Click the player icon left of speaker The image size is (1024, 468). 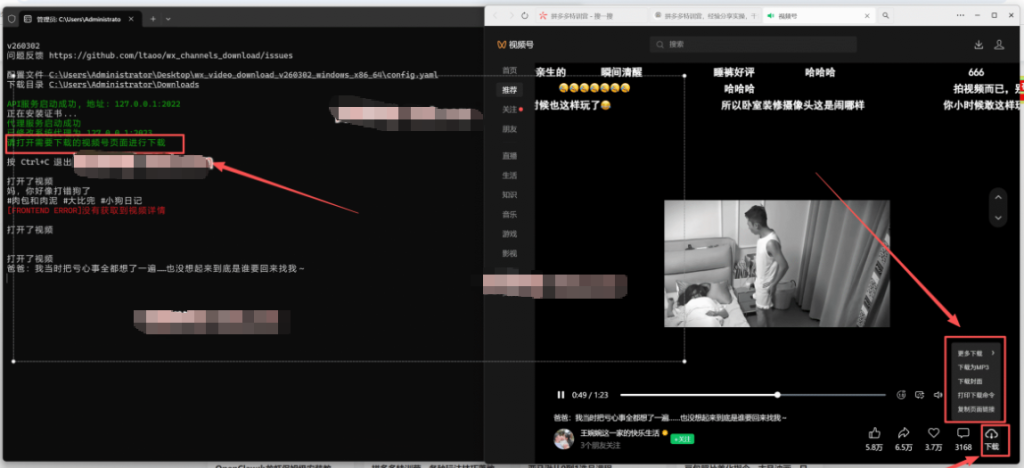(920, 395)
